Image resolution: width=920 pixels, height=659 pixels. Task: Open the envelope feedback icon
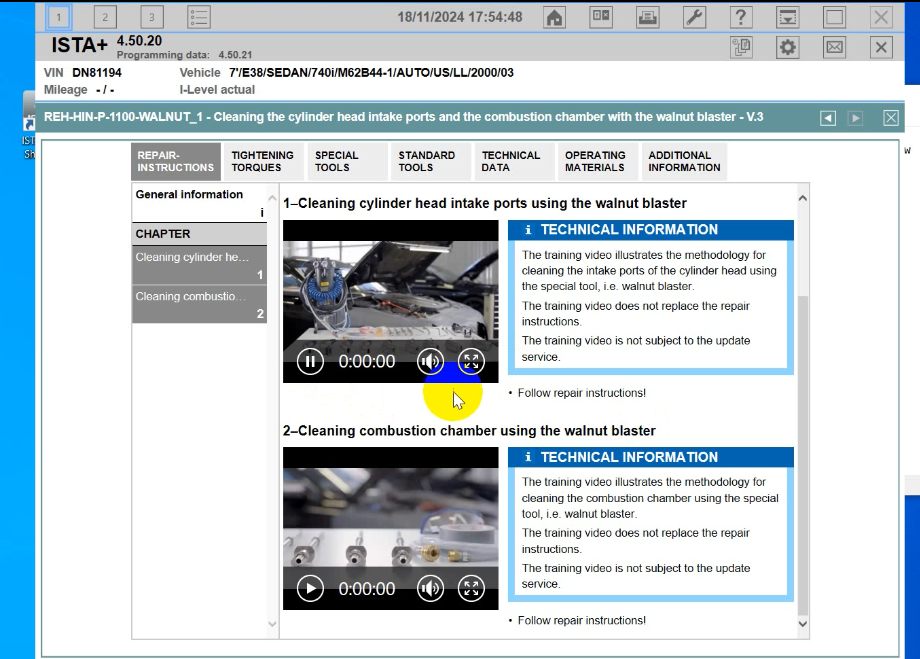tap(834, 47)
